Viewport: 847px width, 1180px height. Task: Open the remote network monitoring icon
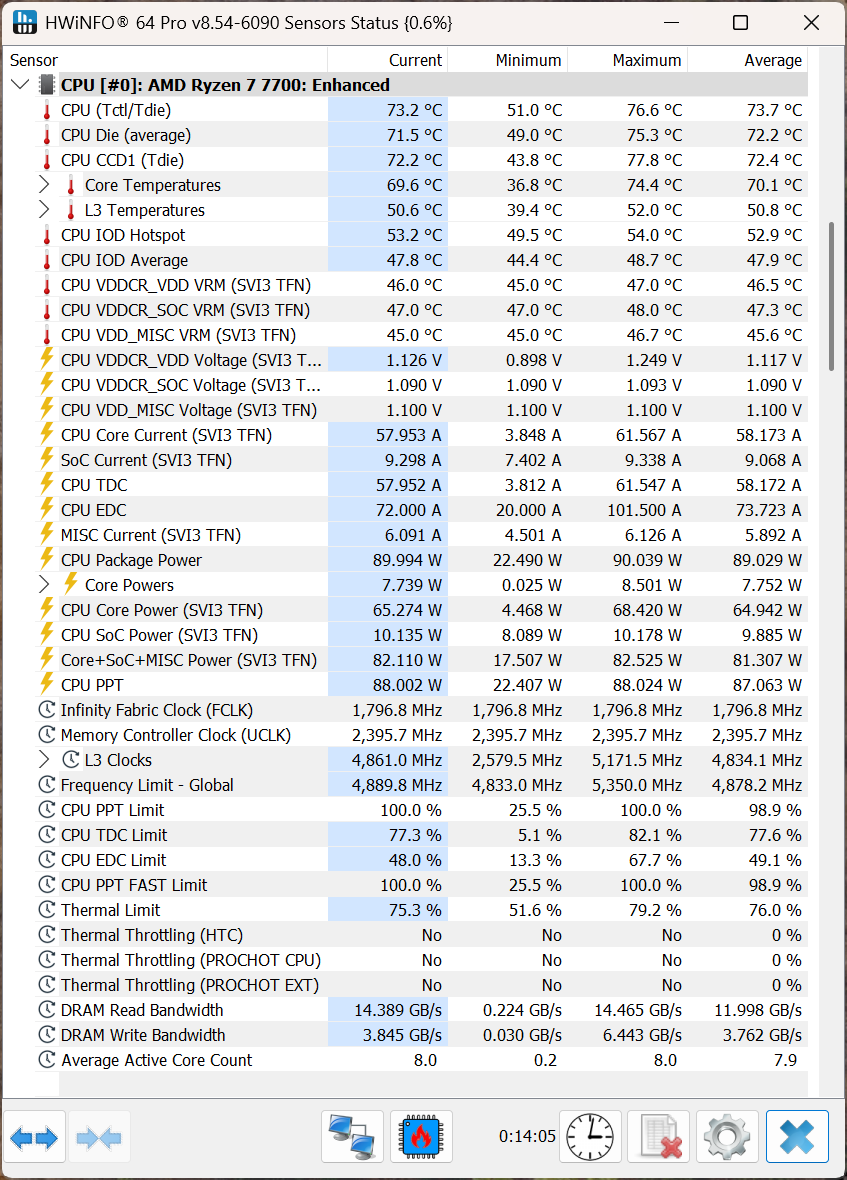tap(352, 1136)
